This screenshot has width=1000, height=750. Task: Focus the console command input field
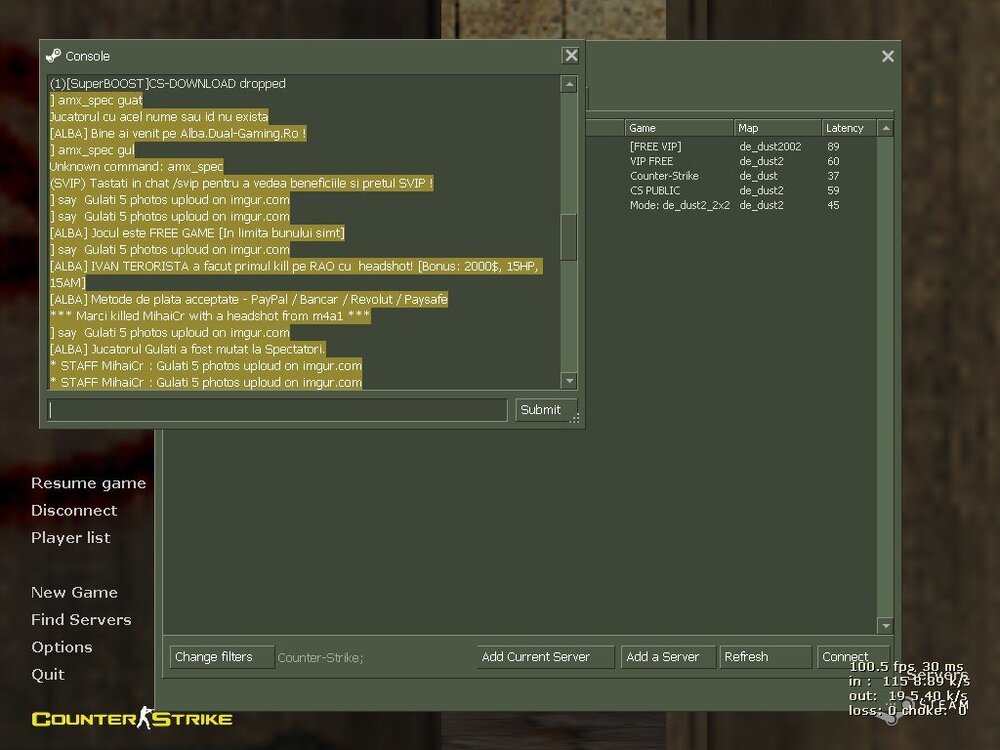coord(278,410)
